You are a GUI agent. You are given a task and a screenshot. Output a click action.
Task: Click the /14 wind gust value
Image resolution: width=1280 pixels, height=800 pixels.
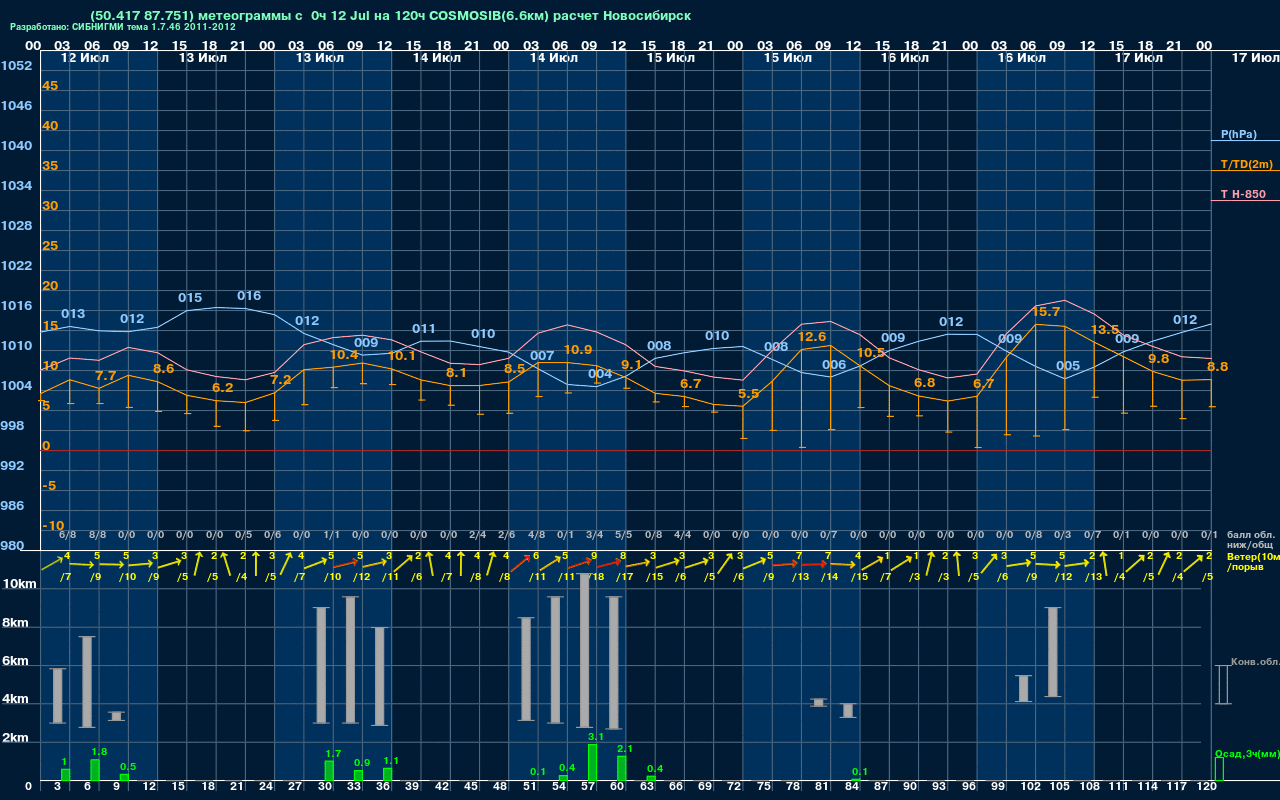tap(829, 577)
